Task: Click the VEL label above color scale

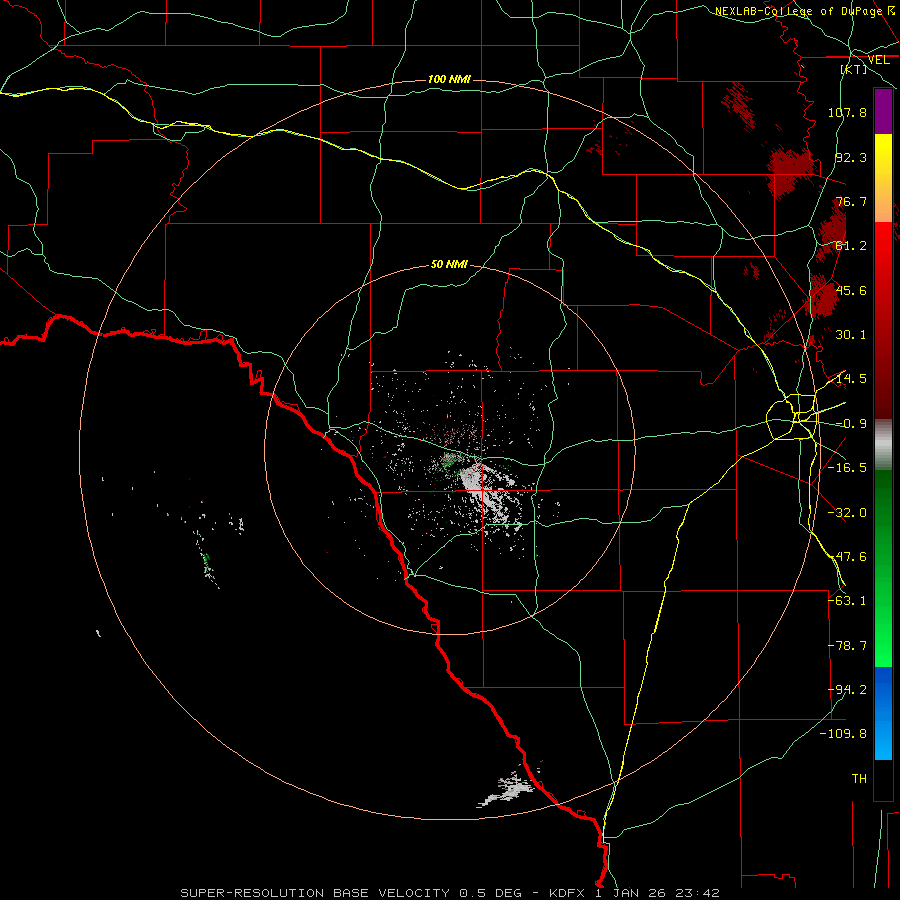Action: (878, 60)
